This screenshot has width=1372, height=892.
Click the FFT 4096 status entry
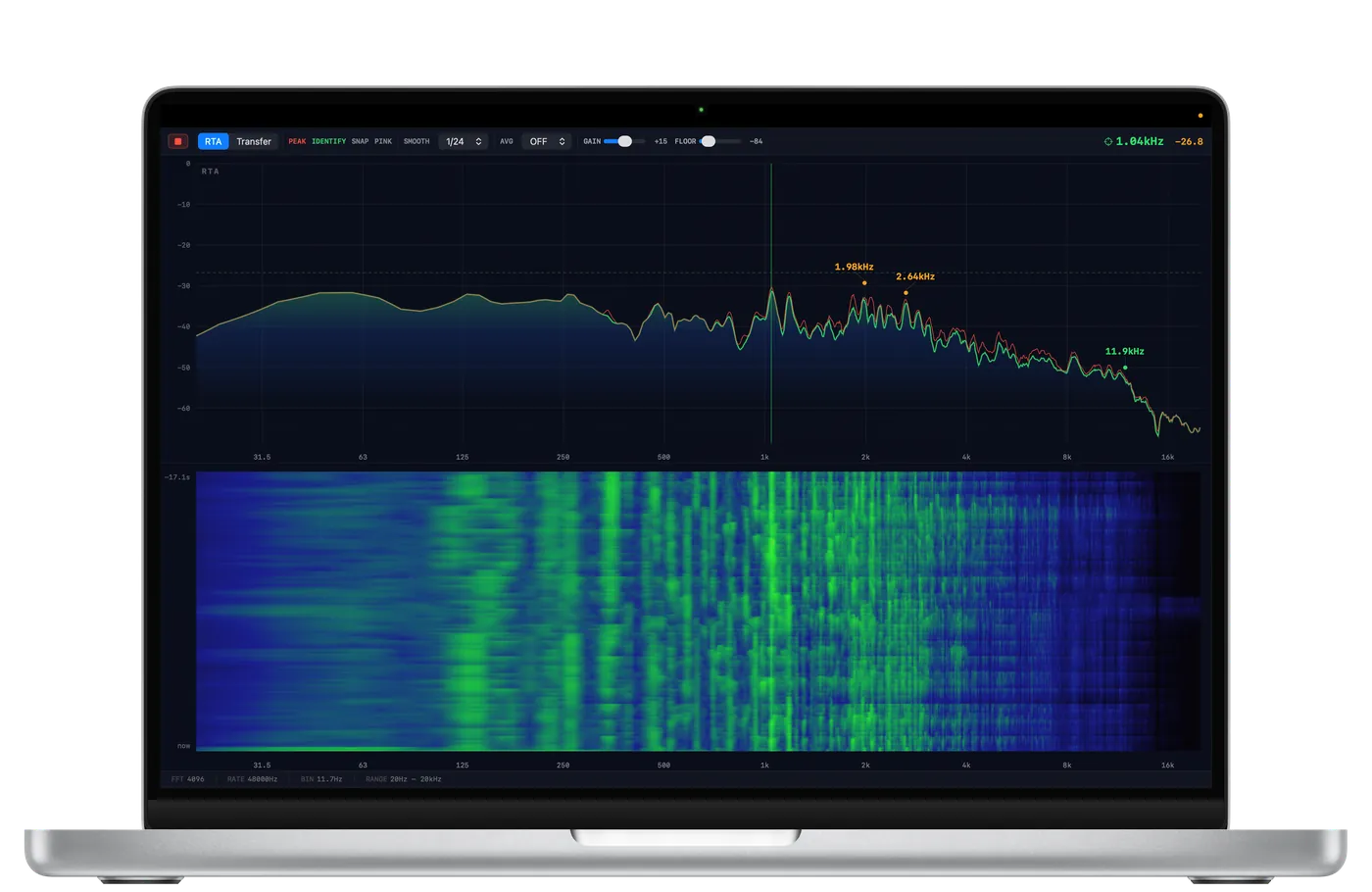click(x=188, y=779)
